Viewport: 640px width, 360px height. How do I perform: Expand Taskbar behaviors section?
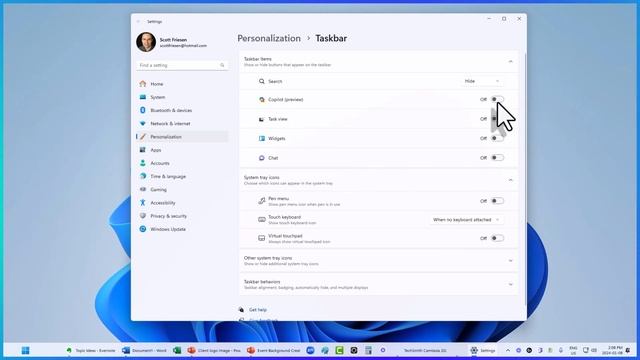click(510, 284)
